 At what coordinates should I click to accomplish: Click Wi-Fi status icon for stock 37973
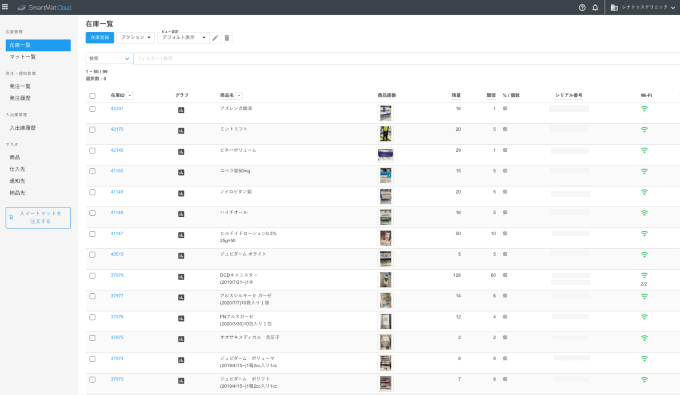point(644,379)
